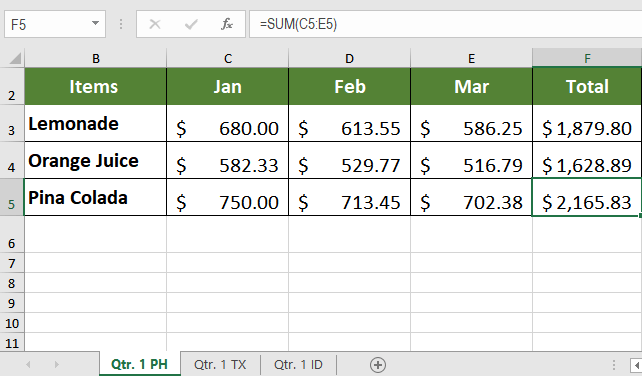
Task: Select cell with 680.00
Action: click(228, 123)
